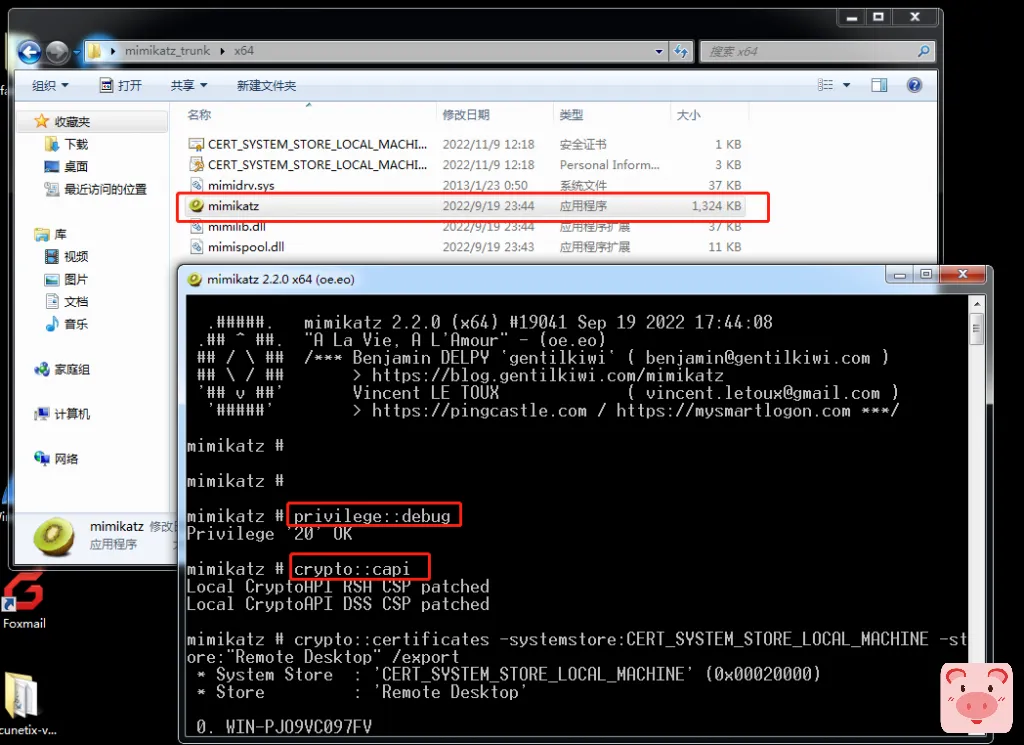This screenshot has height=745, width=1024.
Task: Click the blog.gentilkiwi.com URL text in console
Action: (547, 375)
